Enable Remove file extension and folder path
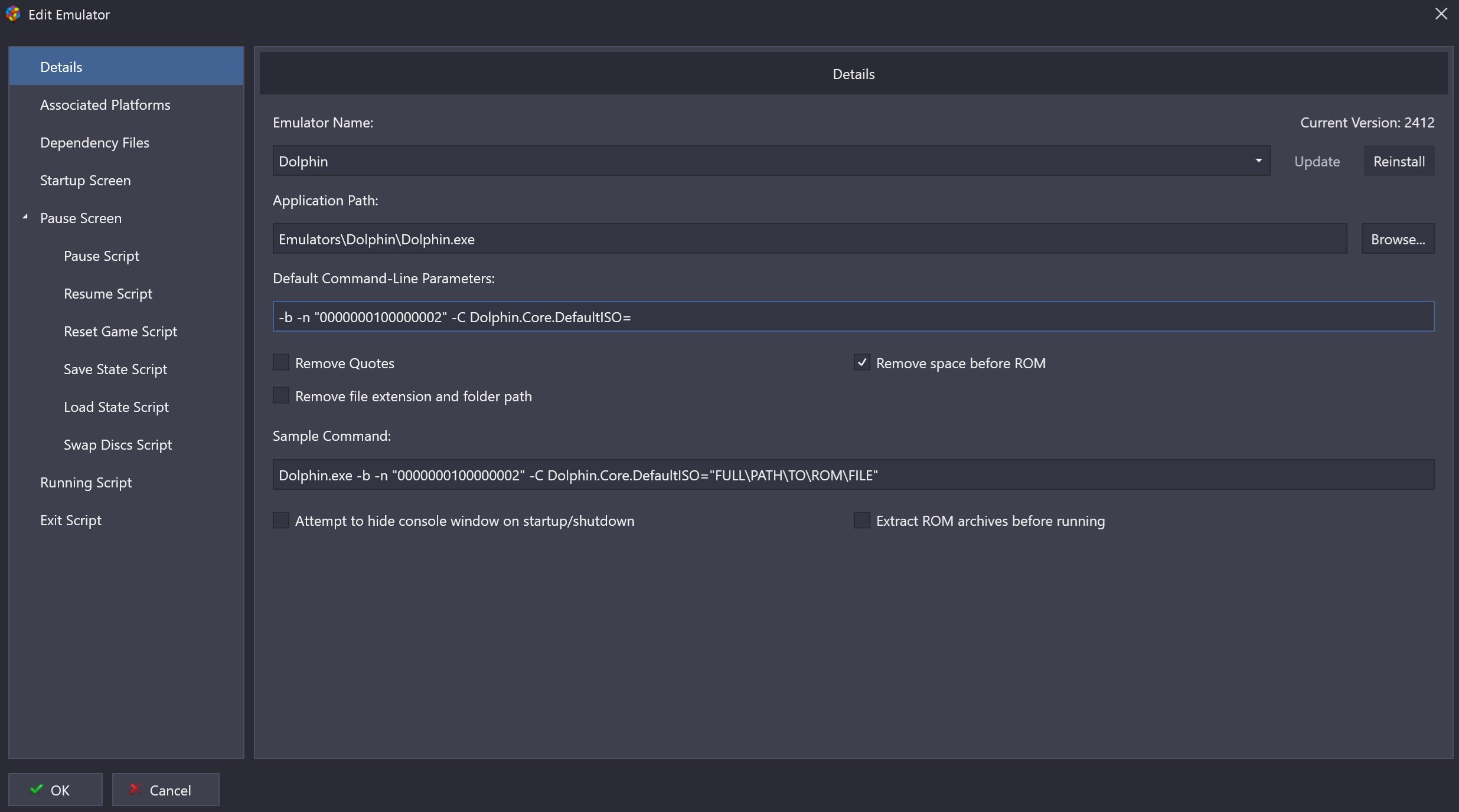This screenshot has width=1459, height=812. [281, 395]
